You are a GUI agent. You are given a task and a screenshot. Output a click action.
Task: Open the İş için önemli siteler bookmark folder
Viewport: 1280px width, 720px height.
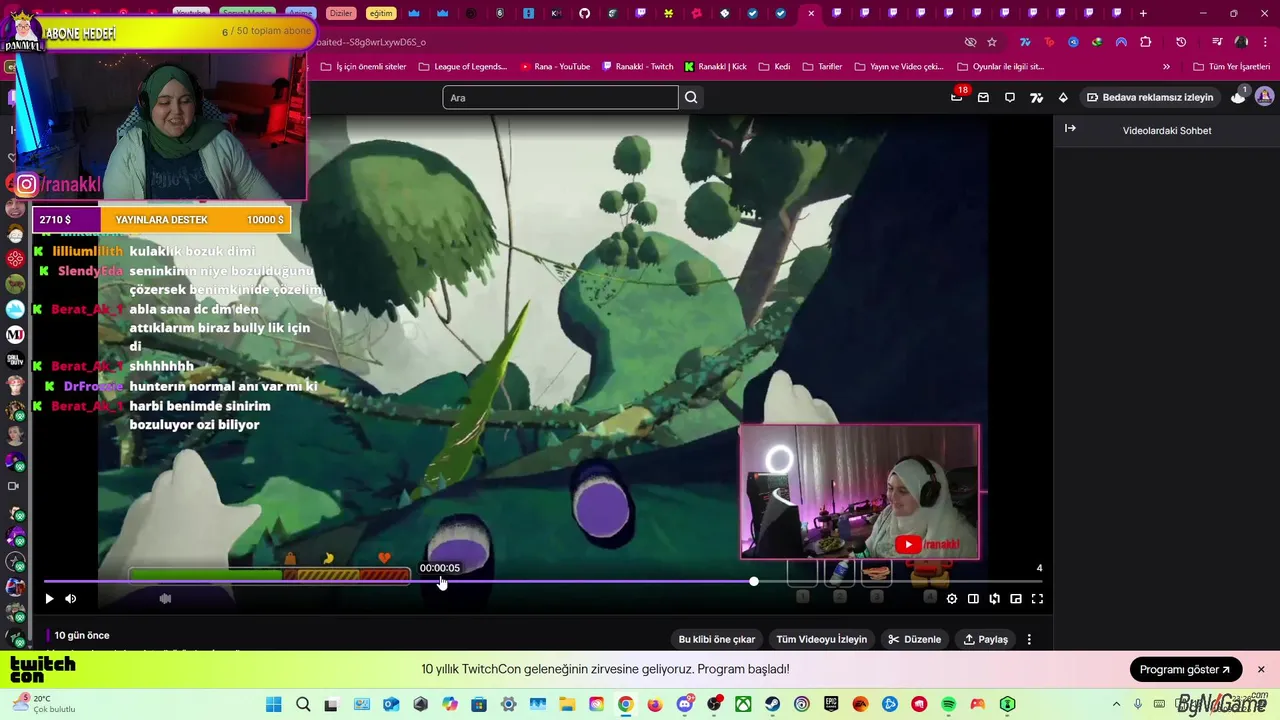[x=362, y=67]
